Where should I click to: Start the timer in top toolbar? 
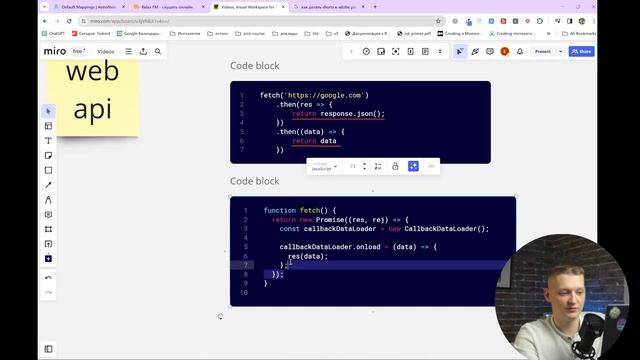(366, 51)
